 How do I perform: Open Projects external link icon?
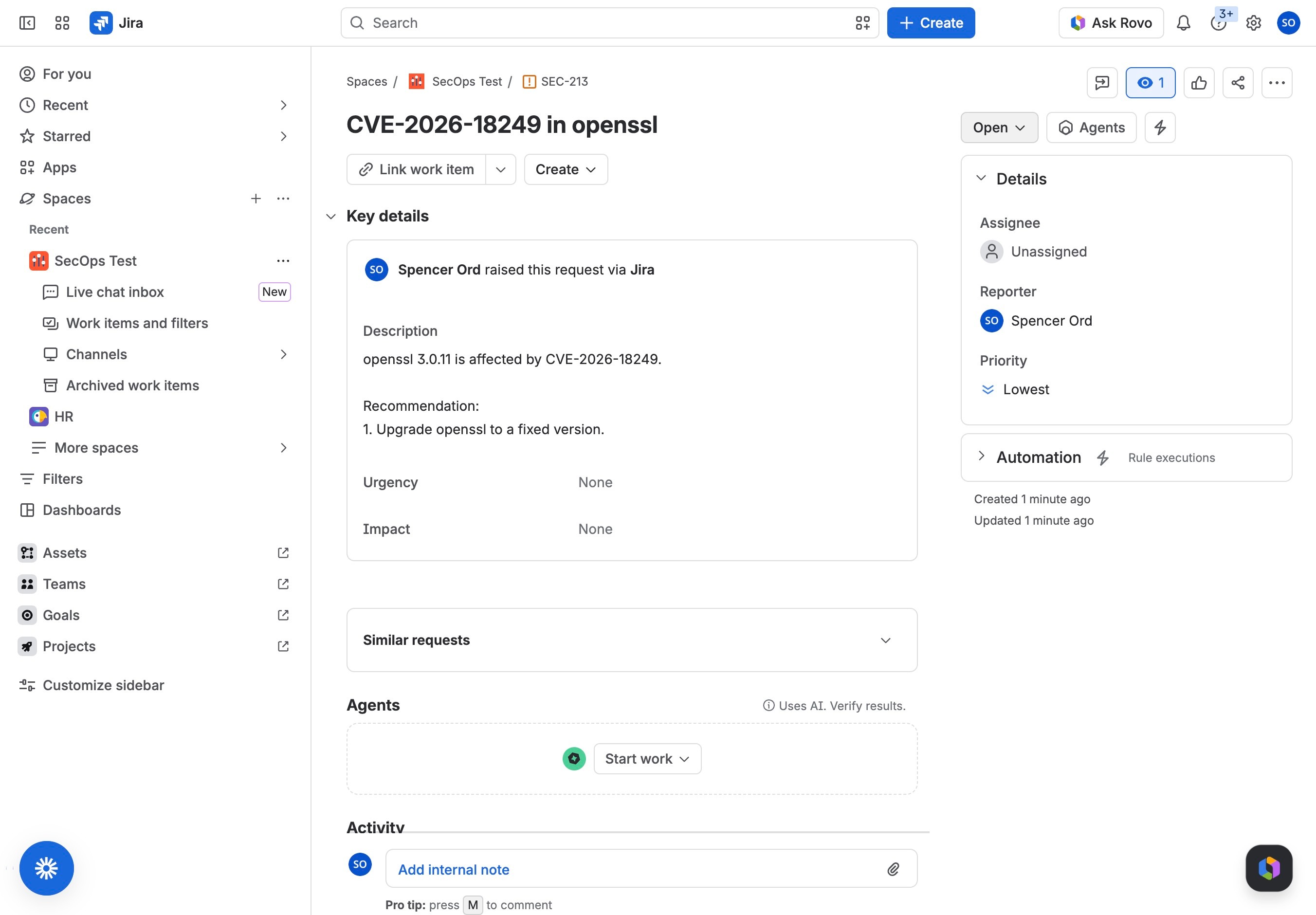(283, 646)
